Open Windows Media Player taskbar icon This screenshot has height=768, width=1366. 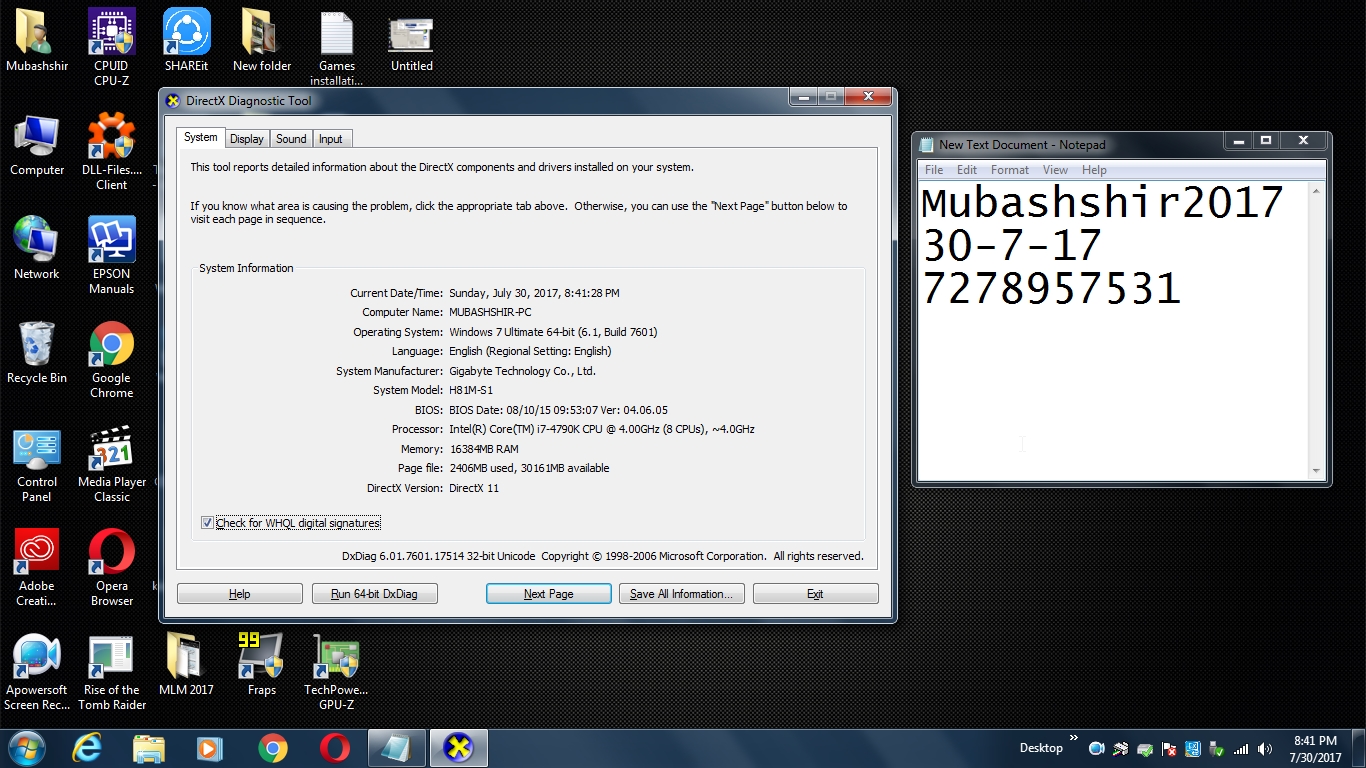coord(210,748)
